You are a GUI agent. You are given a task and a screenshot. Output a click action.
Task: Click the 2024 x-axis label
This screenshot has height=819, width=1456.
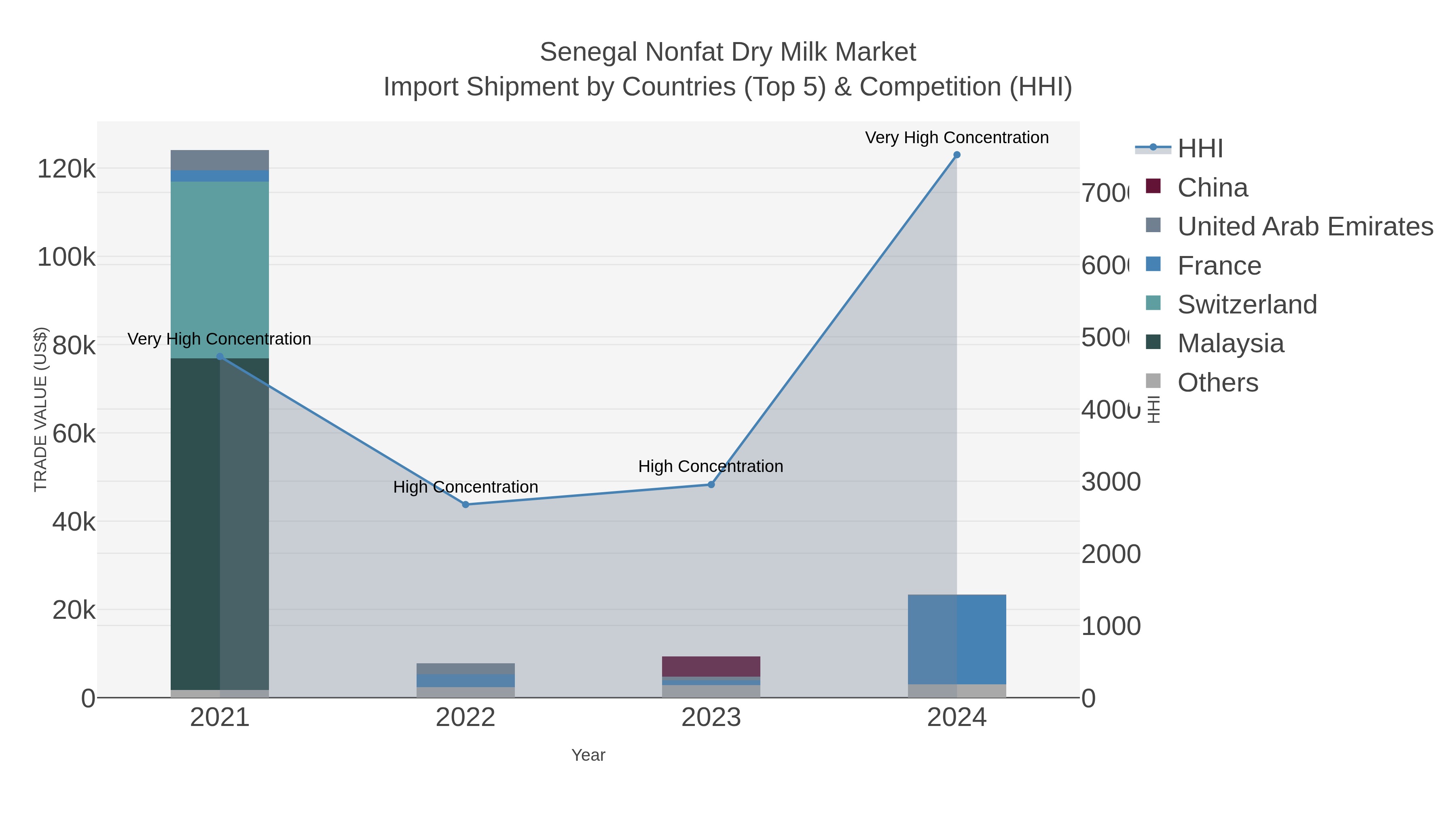[x=957, y=718]
